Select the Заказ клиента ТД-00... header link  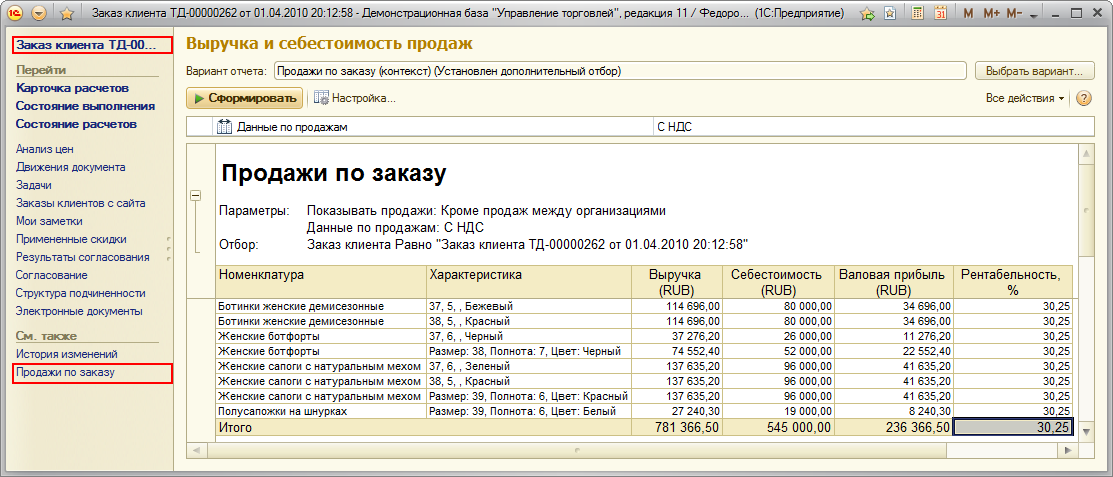click(x=92, y=45)
